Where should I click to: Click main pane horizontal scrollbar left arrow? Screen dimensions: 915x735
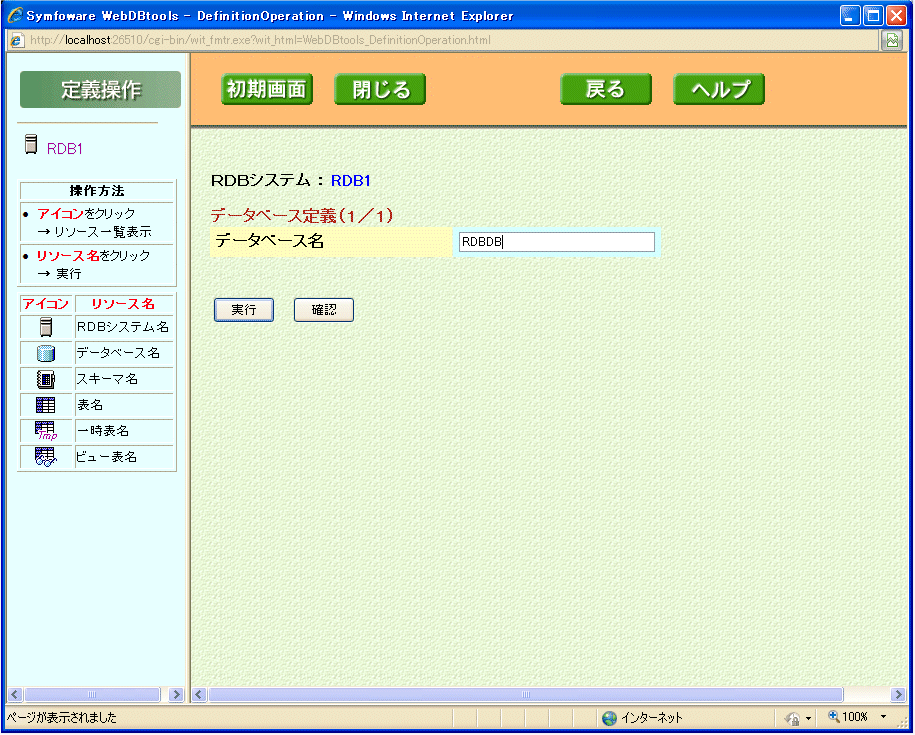tap(199, 694)
